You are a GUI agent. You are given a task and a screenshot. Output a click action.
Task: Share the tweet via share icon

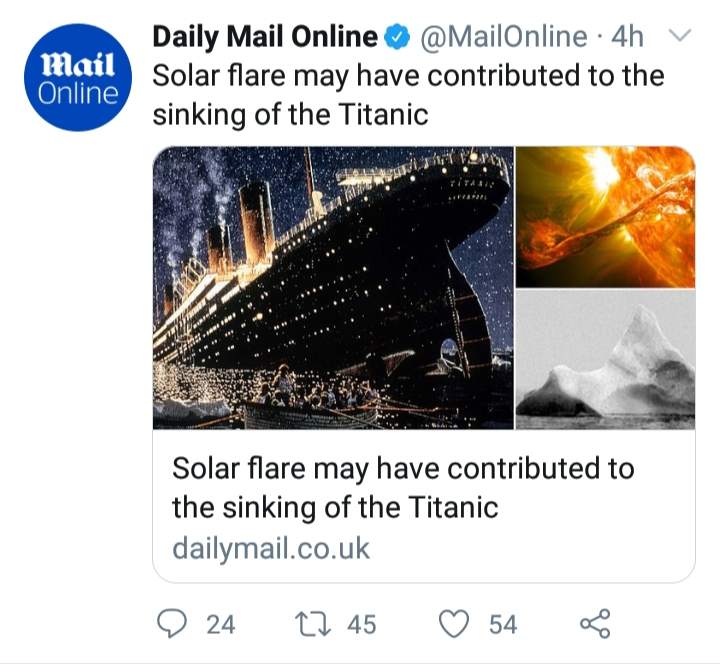point(594,624)
